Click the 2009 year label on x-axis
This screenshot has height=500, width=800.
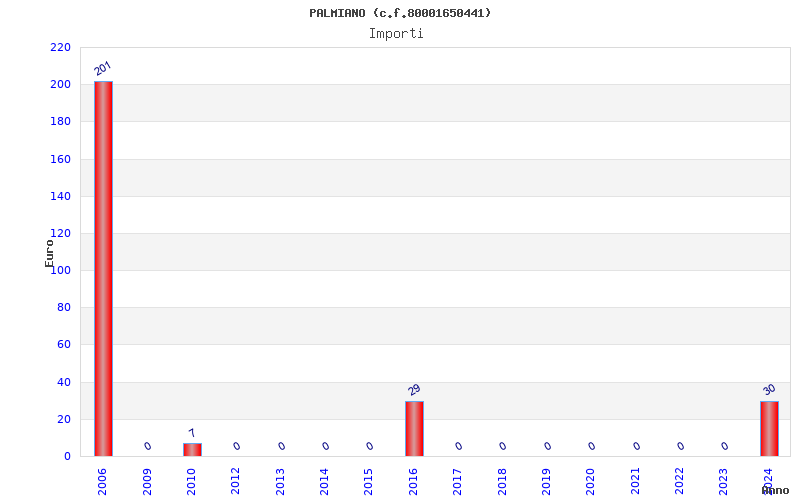(x=147, y=482)
